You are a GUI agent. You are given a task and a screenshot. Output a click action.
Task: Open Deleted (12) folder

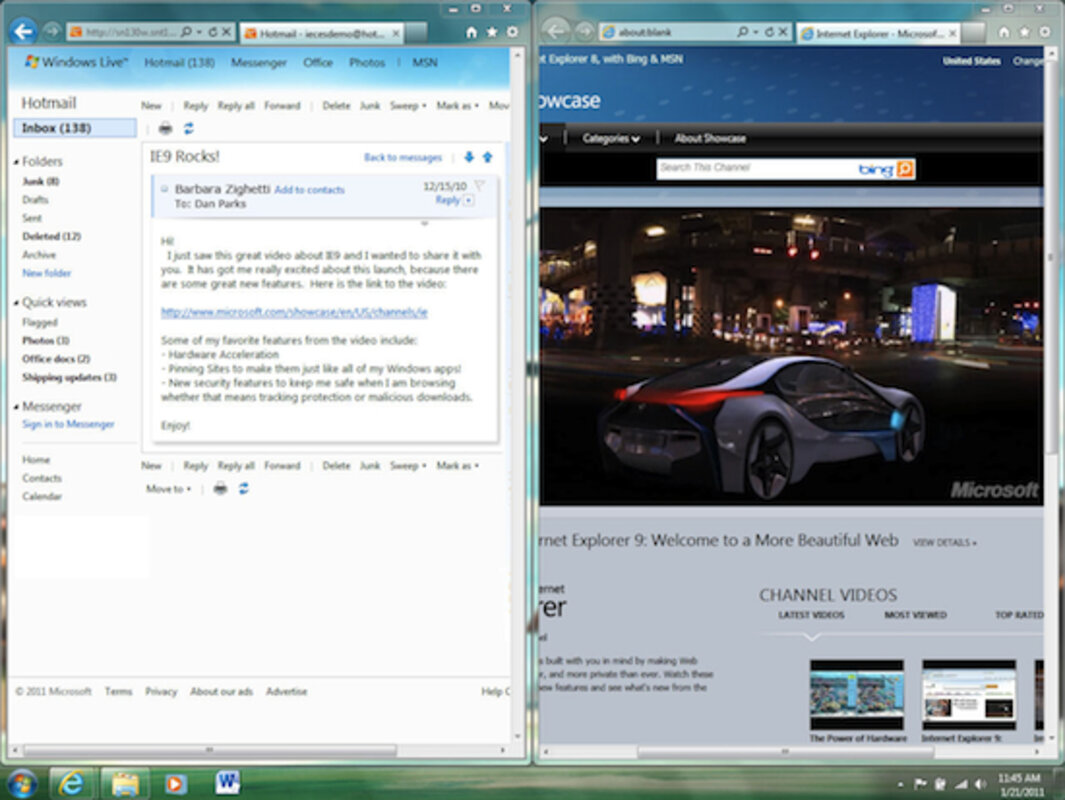pyautogui.click(x=51, y=236)
